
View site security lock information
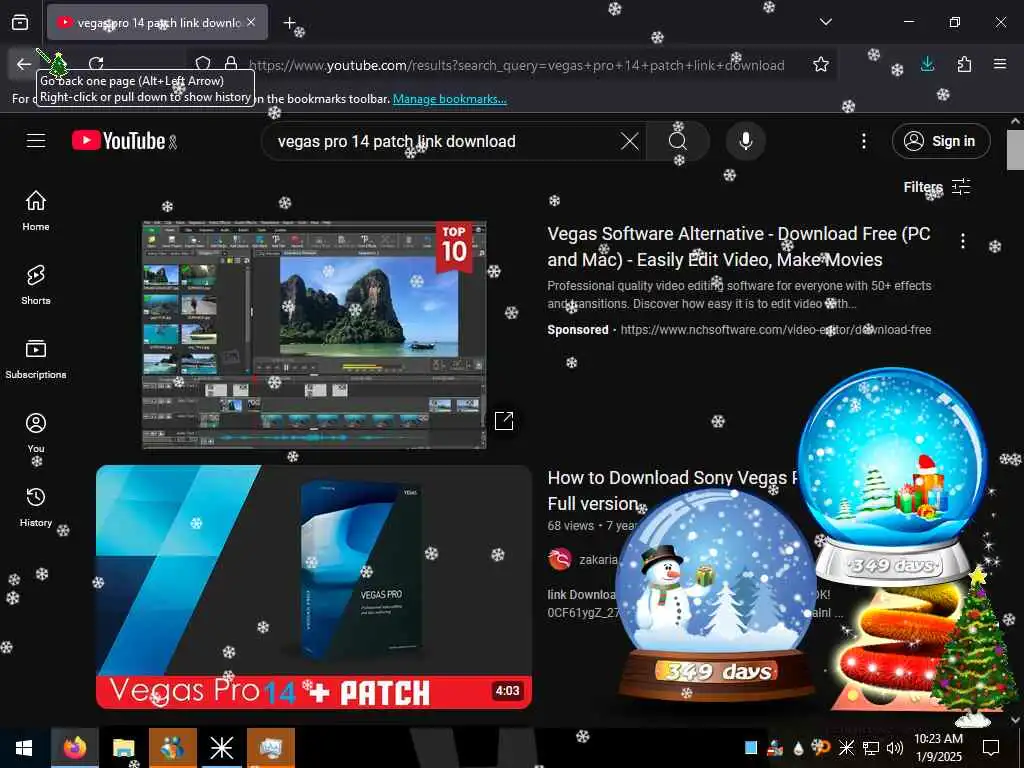[231, 64]
